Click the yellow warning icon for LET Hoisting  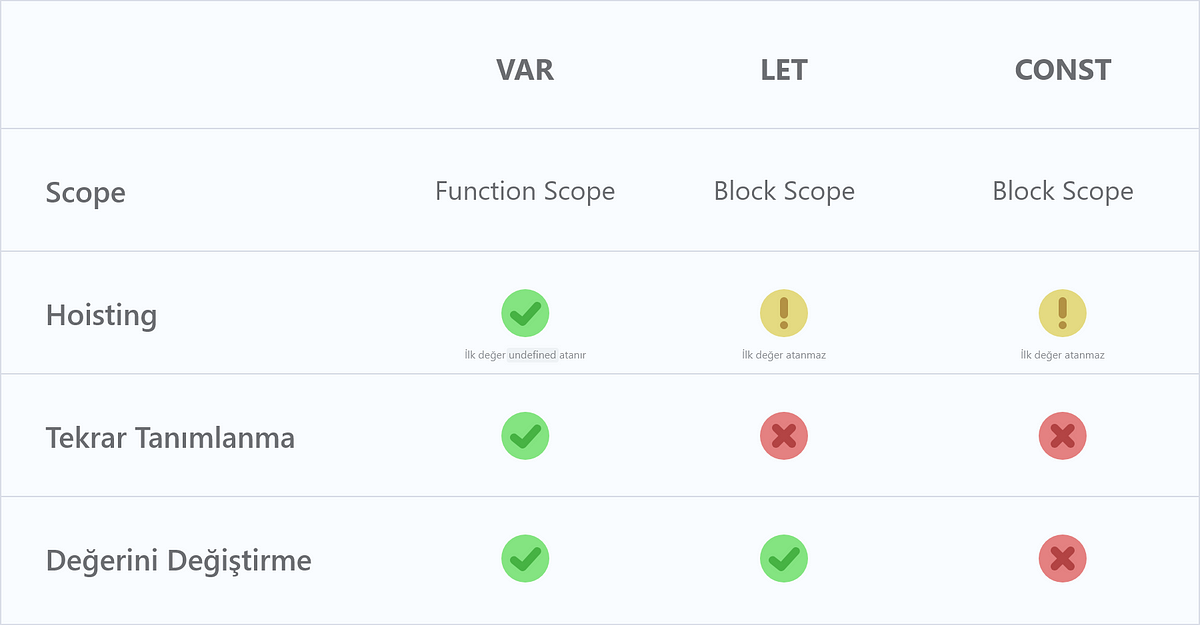(784, 314)
